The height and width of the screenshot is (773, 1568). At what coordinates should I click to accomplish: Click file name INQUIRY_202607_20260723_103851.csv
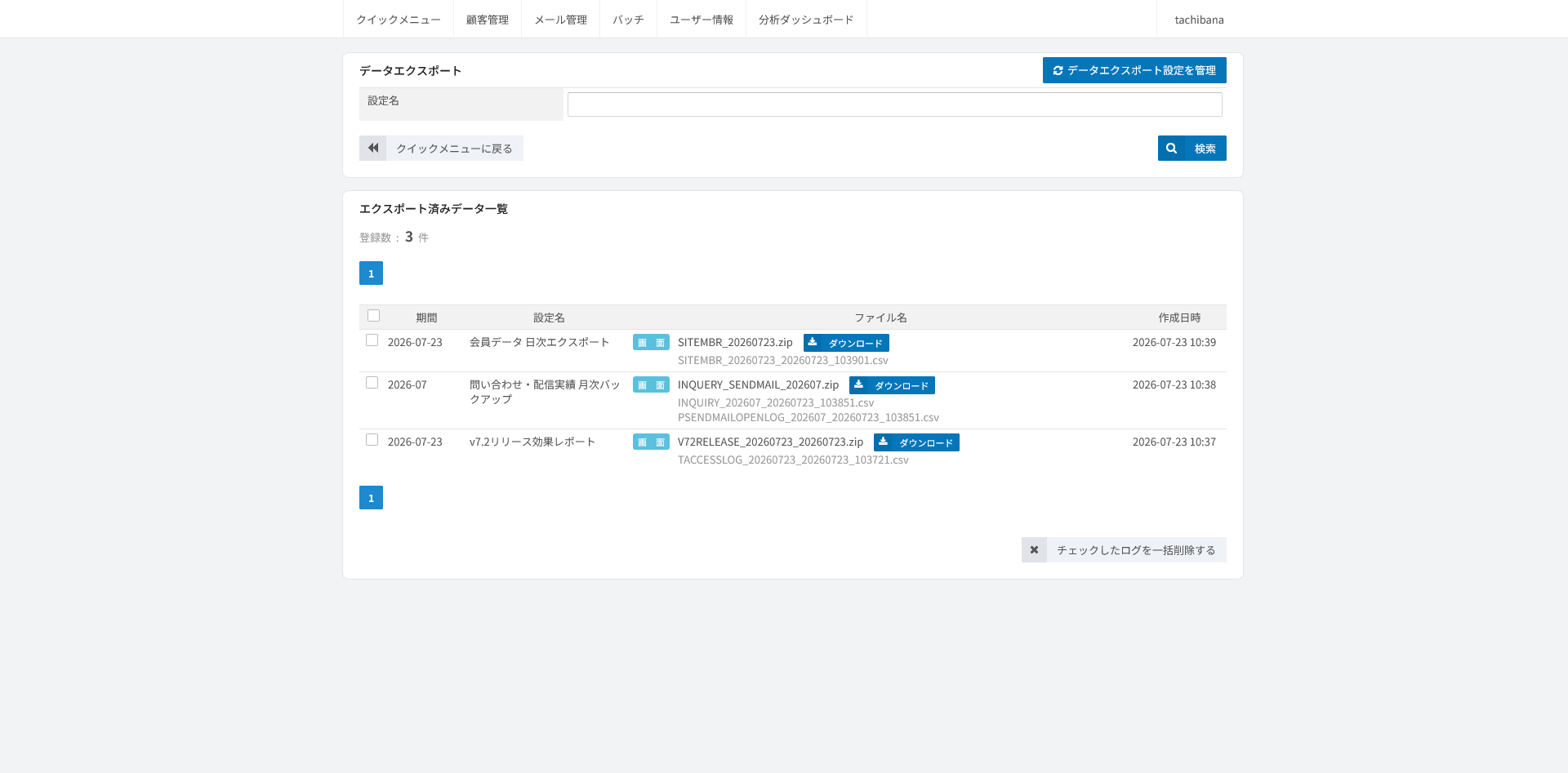(x=776, y=402)
